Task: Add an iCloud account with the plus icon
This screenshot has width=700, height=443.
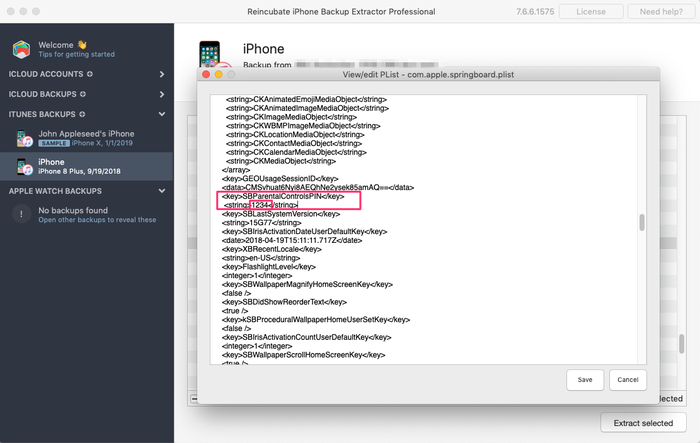Action: [90, 74]
